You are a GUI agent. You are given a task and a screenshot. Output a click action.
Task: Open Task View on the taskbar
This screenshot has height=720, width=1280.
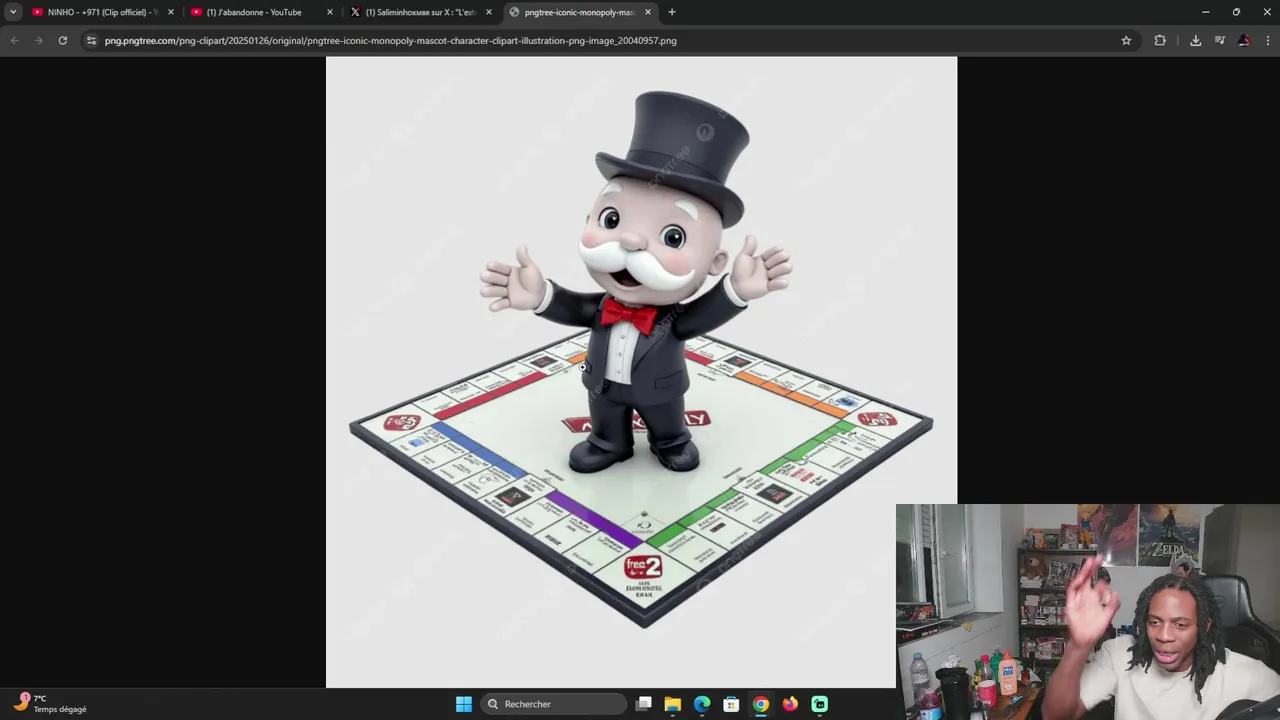click(x=644, y=704)
